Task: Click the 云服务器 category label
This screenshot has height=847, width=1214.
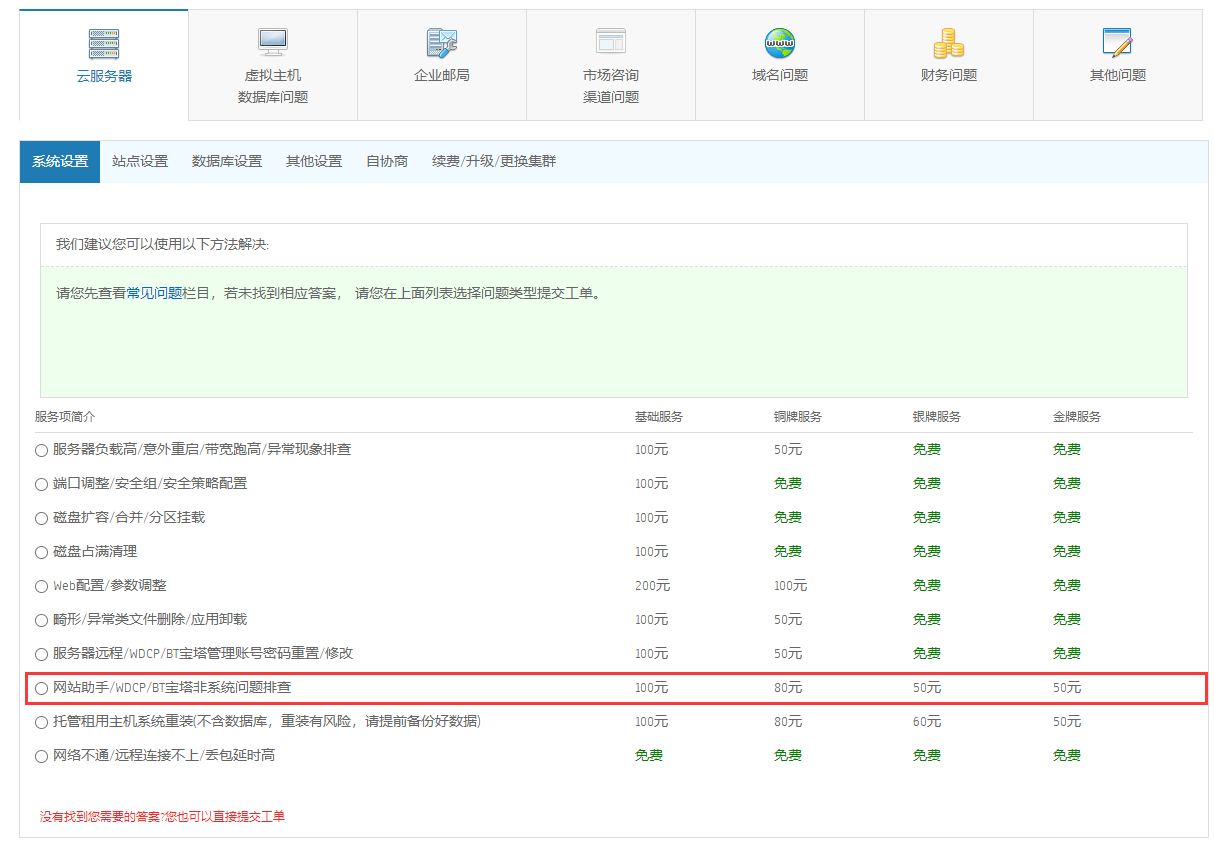Action: (104, 76)
